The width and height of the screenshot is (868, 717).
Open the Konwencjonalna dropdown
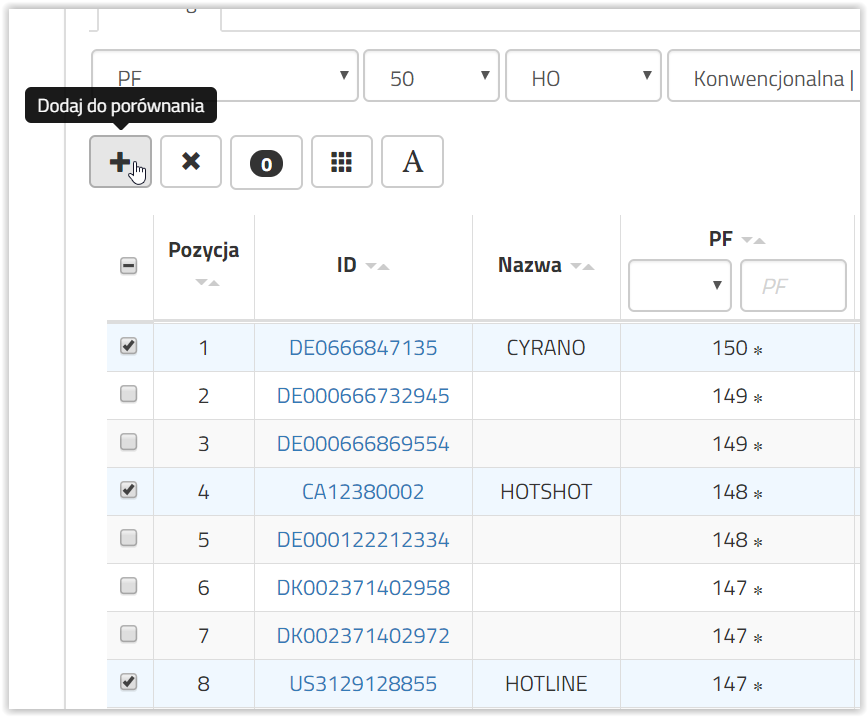(x=764, y=76)
